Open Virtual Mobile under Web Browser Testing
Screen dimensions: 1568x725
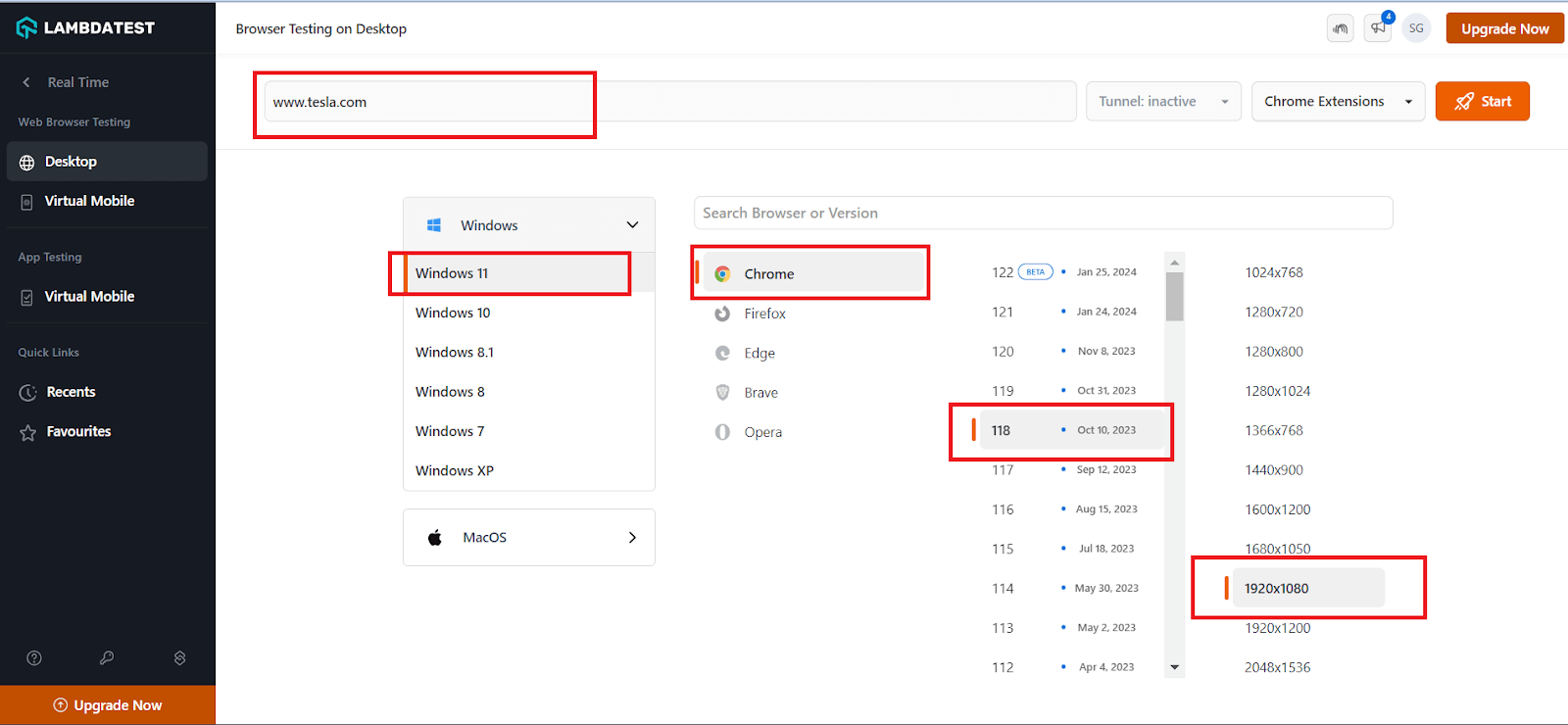89,201
